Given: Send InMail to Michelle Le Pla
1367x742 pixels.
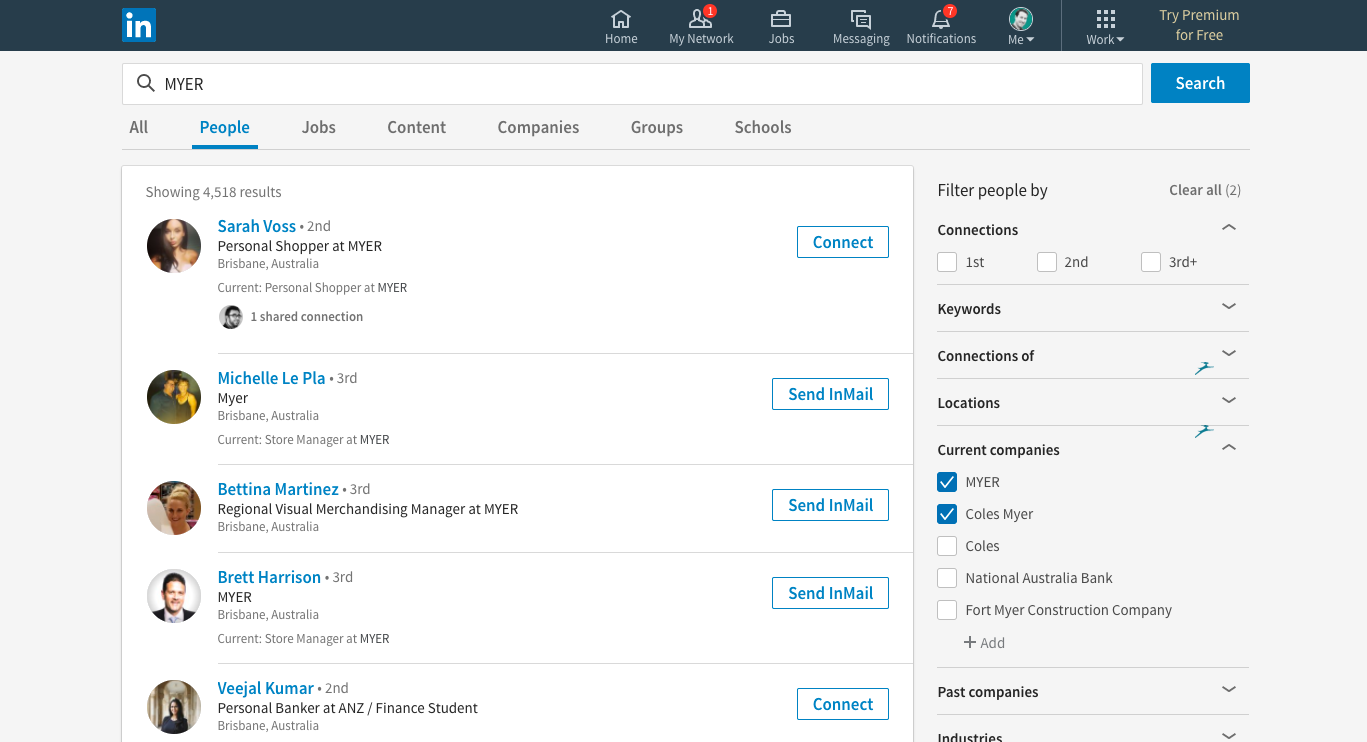Looking at the screenshot, I should point(830,394).
